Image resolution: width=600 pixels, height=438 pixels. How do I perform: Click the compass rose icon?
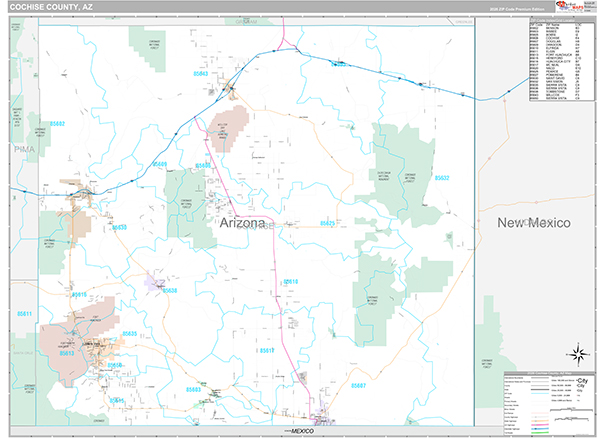[579, 354]
